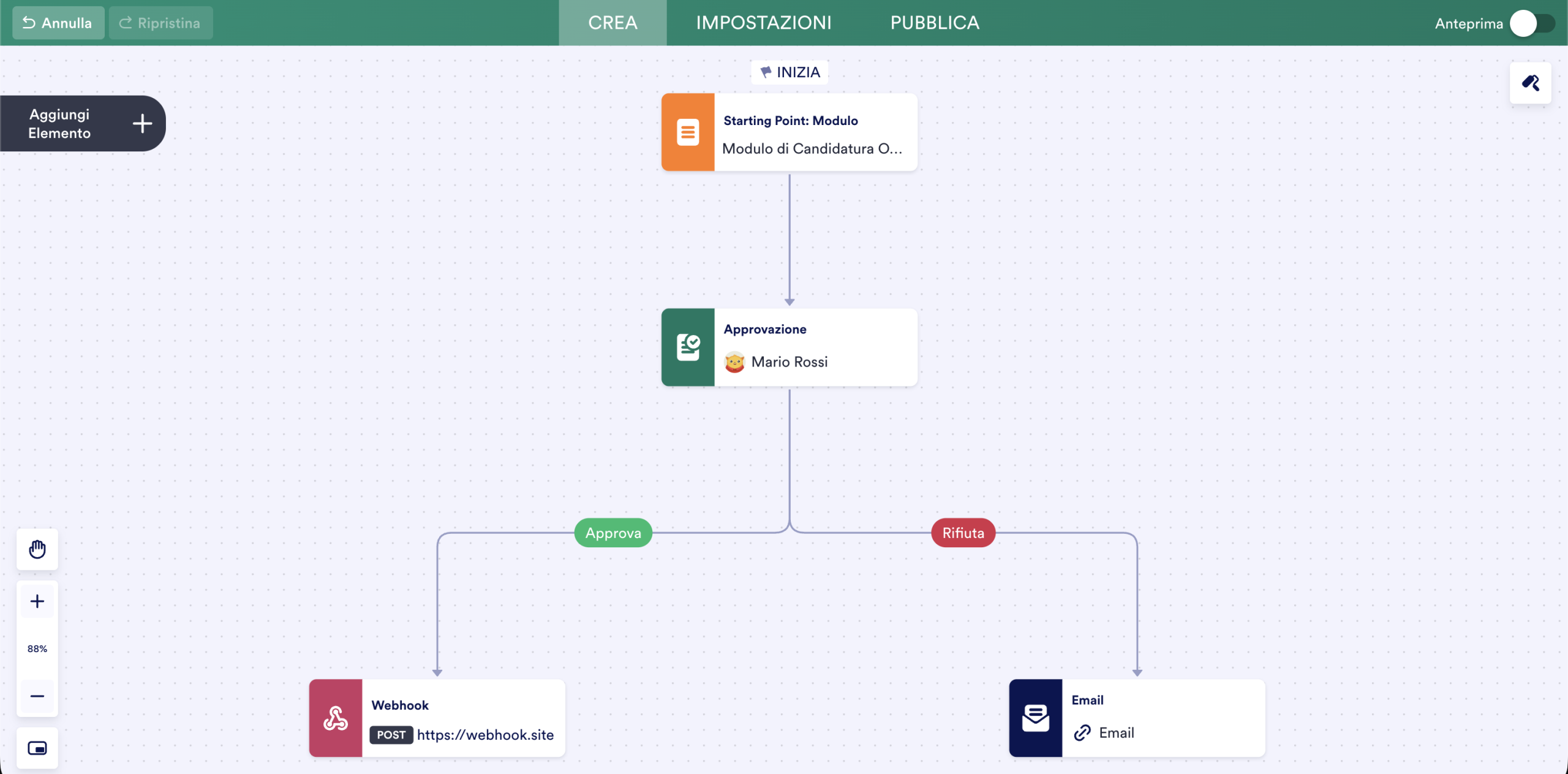Zoom out with the minus button
This screenshot has width=1568, height=774.
click(x=37, y=696)
